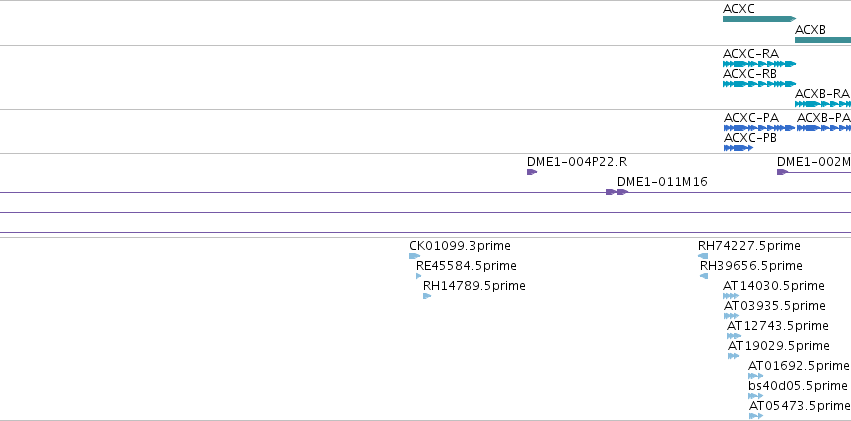The height and width of the screenshot is (421, 851).
Task: Click the RH74227.5prime EST glyph
Action: (x=703, y=256)
